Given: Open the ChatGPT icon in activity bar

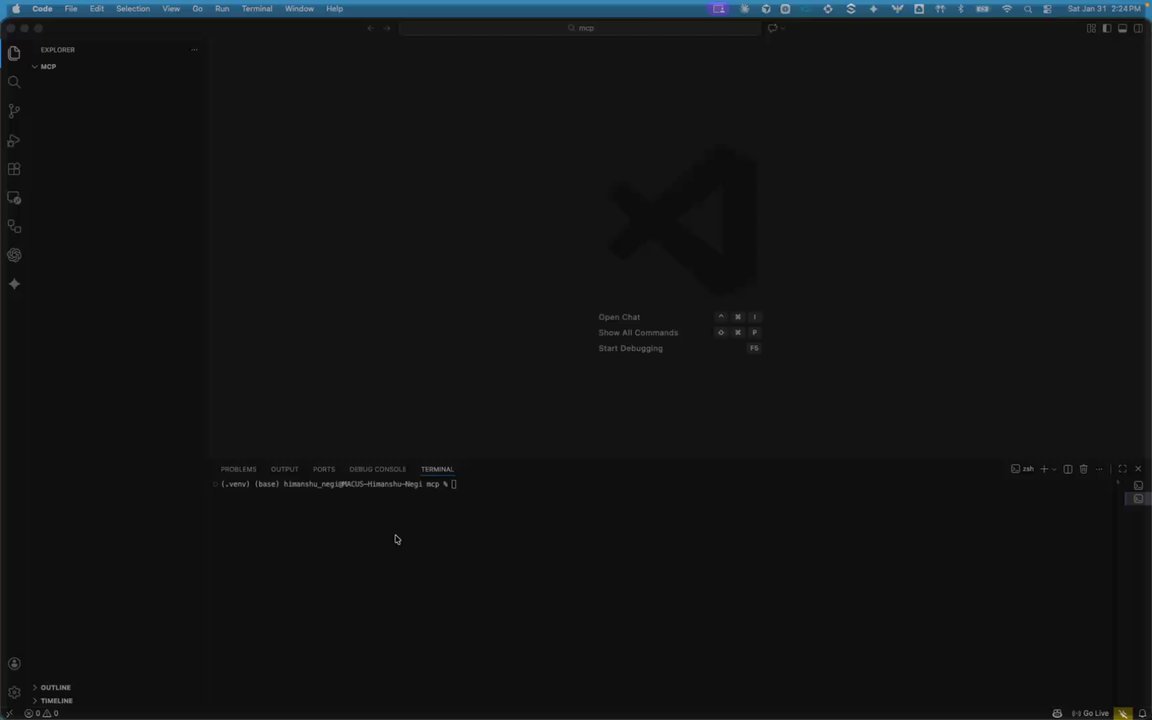Looking at the screenshot, I should 14,255.
